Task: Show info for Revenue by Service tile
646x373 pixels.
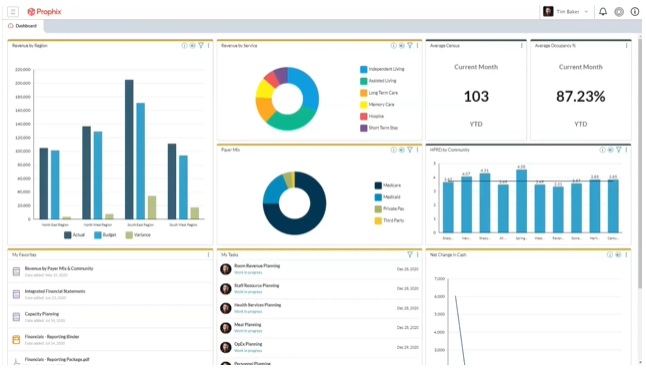Action: (393, 46)
